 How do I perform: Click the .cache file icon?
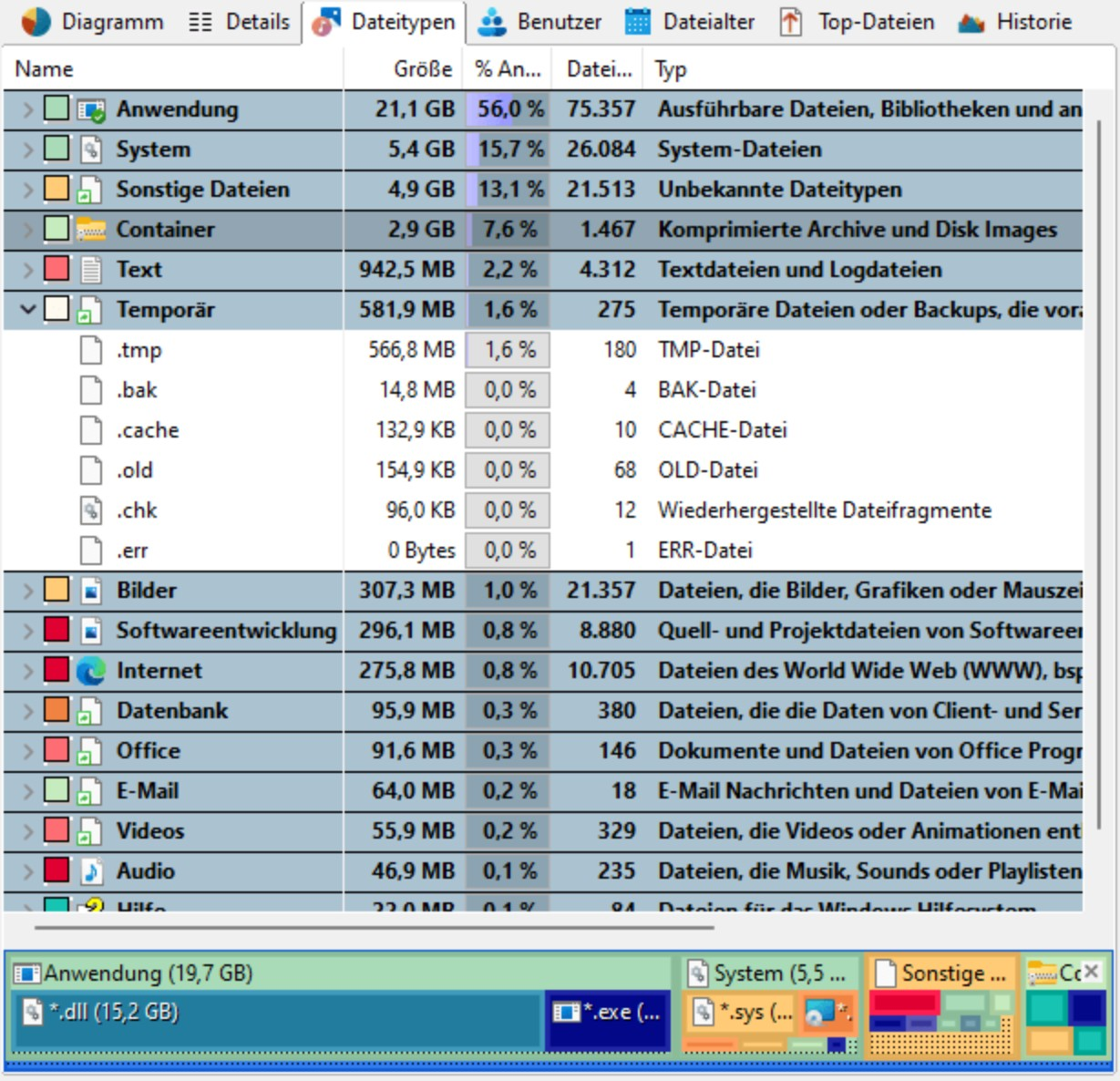click(91, 430)
